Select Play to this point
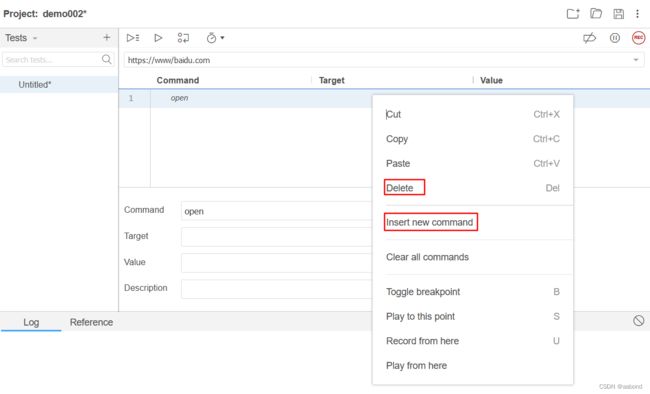 (x=473, y=316)
